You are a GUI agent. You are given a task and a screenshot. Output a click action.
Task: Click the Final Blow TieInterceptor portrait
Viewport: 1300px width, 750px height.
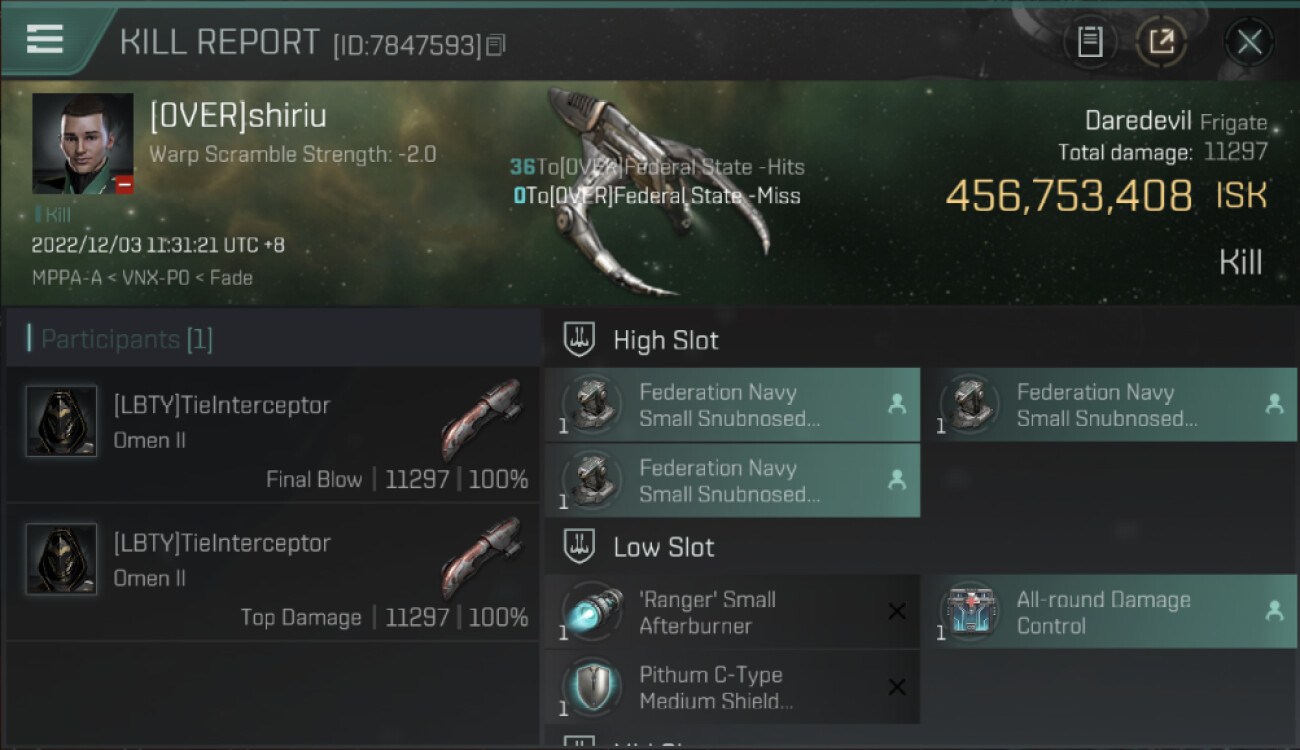(x=61, y=421)
